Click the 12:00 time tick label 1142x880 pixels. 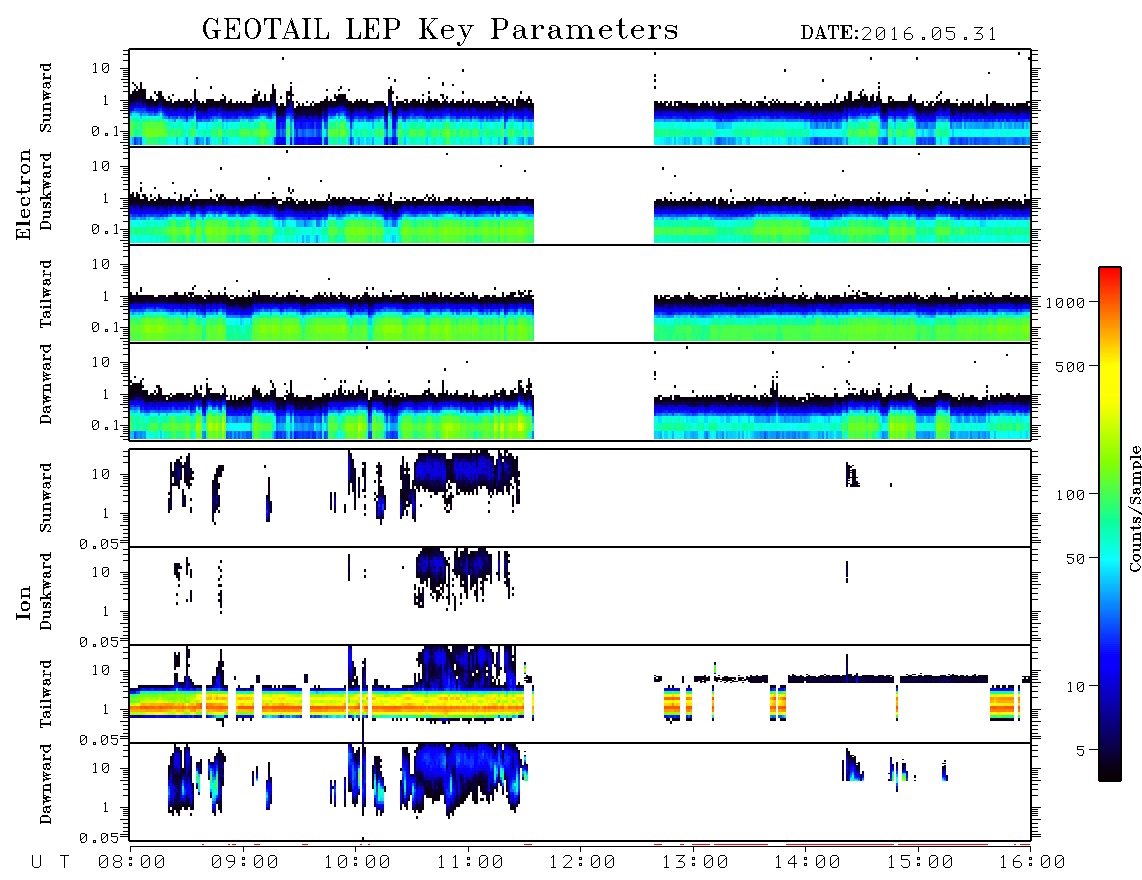[582, 863]
